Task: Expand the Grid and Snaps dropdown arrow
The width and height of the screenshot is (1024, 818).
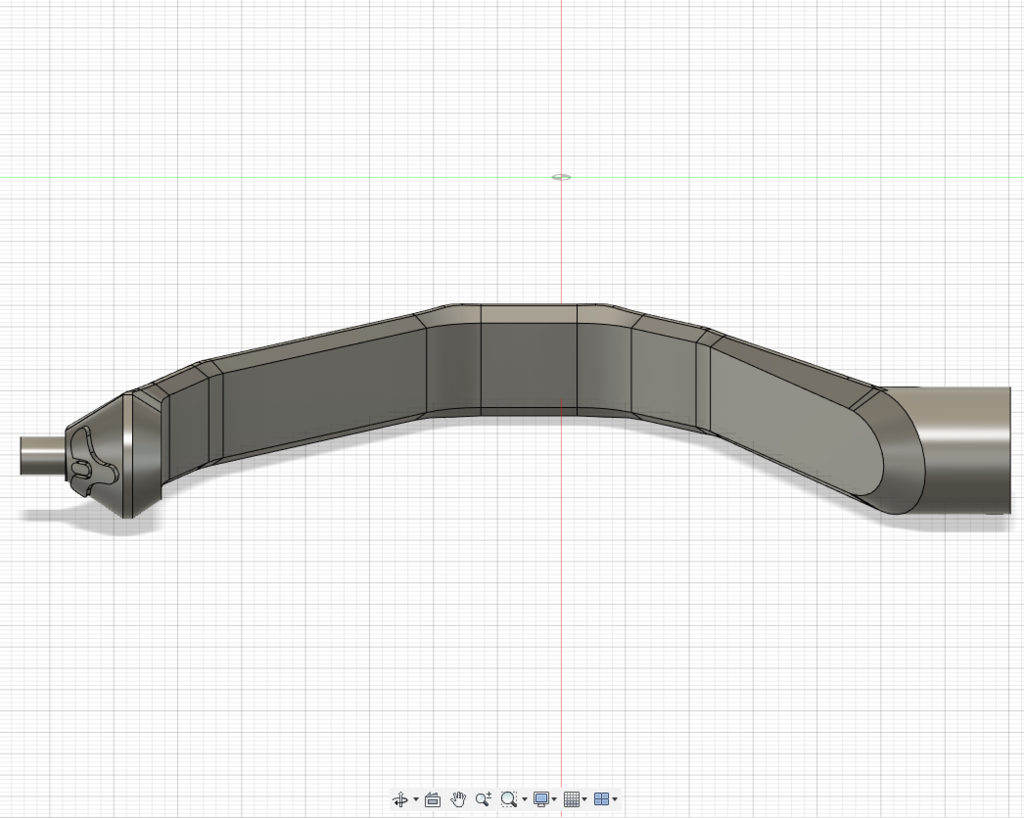Action: tap(584, 799)
